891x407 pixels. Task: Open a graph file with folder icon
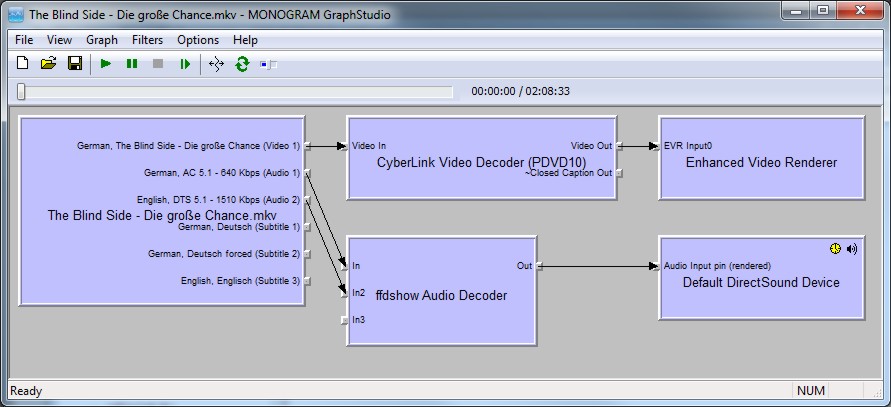48,64
